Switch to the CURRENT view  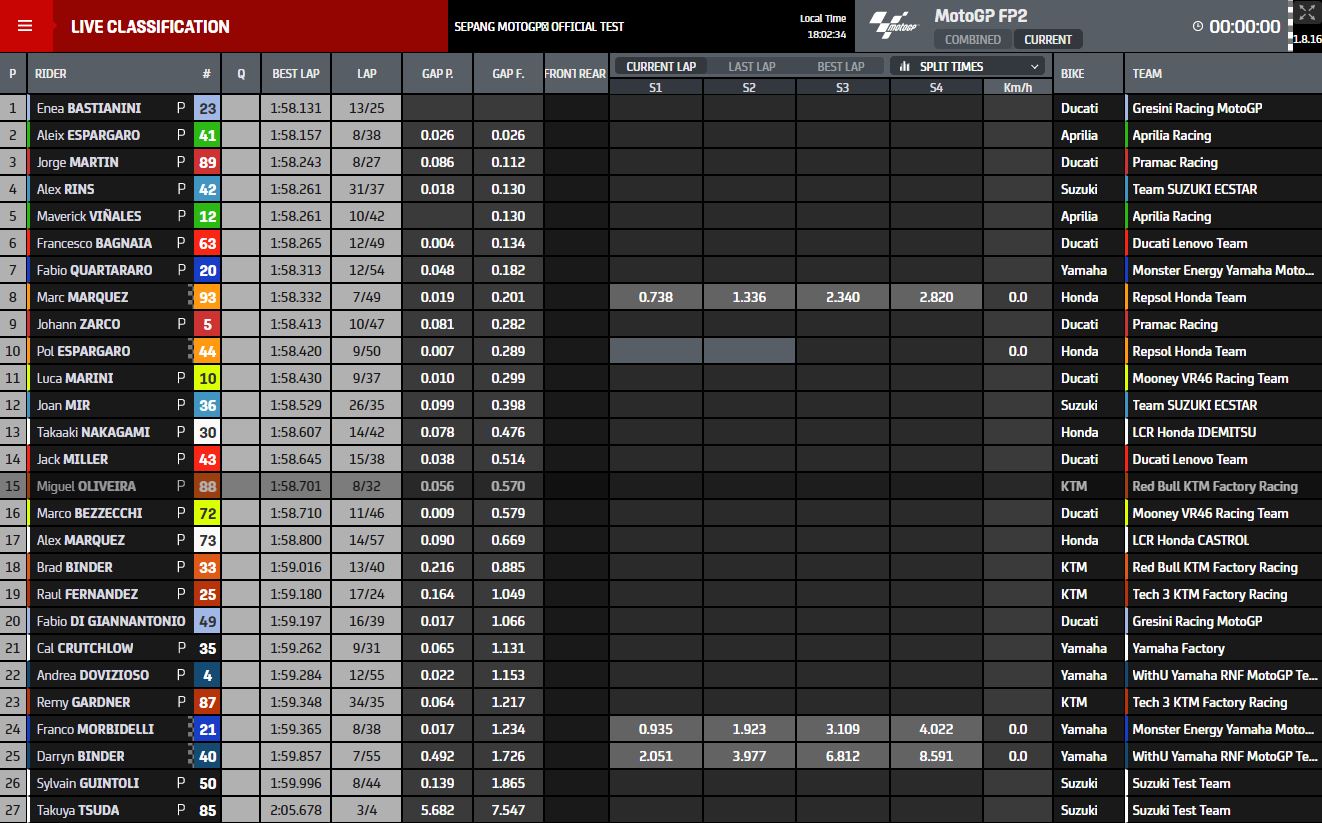tap(1048, 40)
